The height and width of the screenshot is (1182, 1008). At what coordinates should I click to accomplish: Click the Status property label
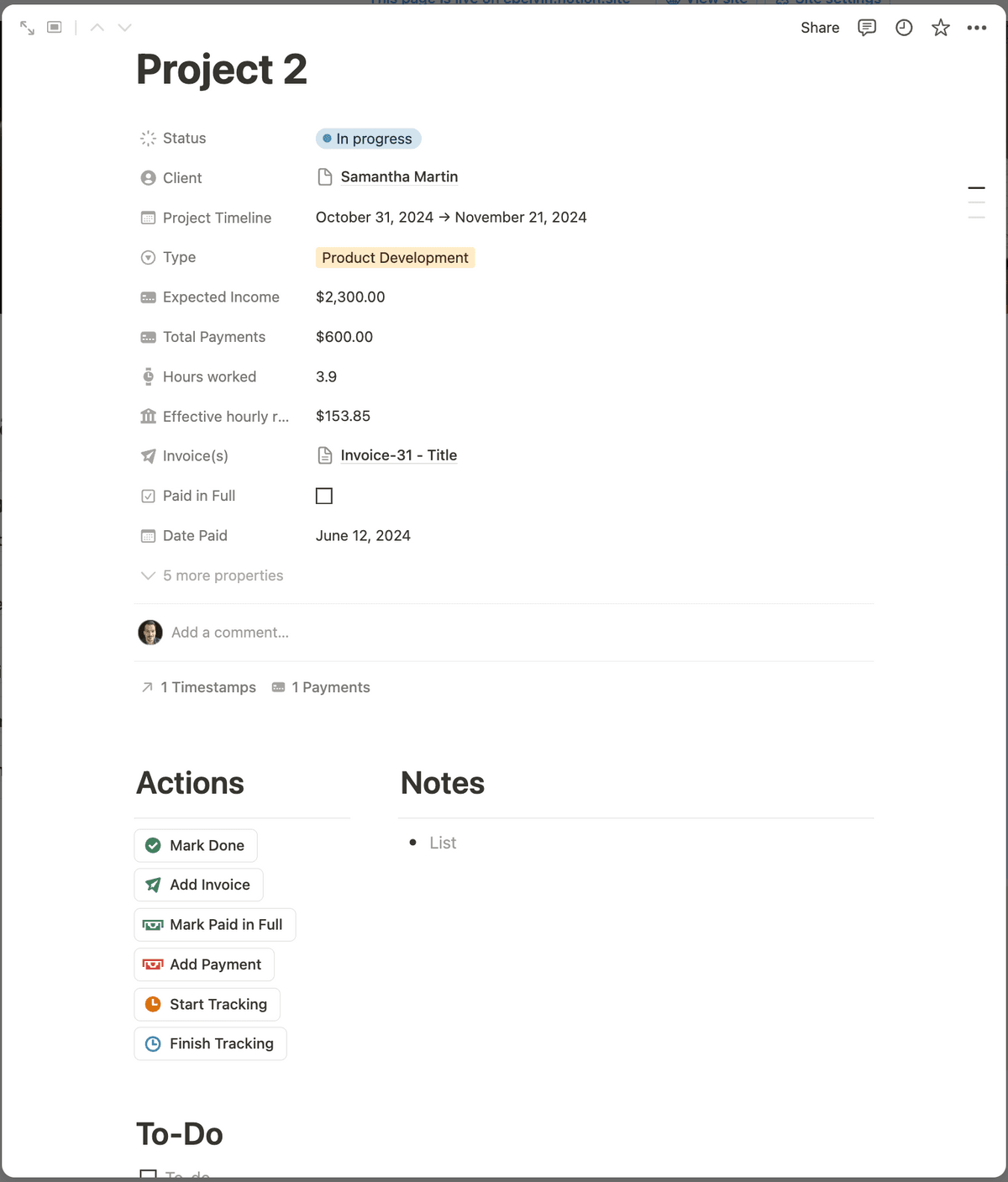tap(184, 139)
